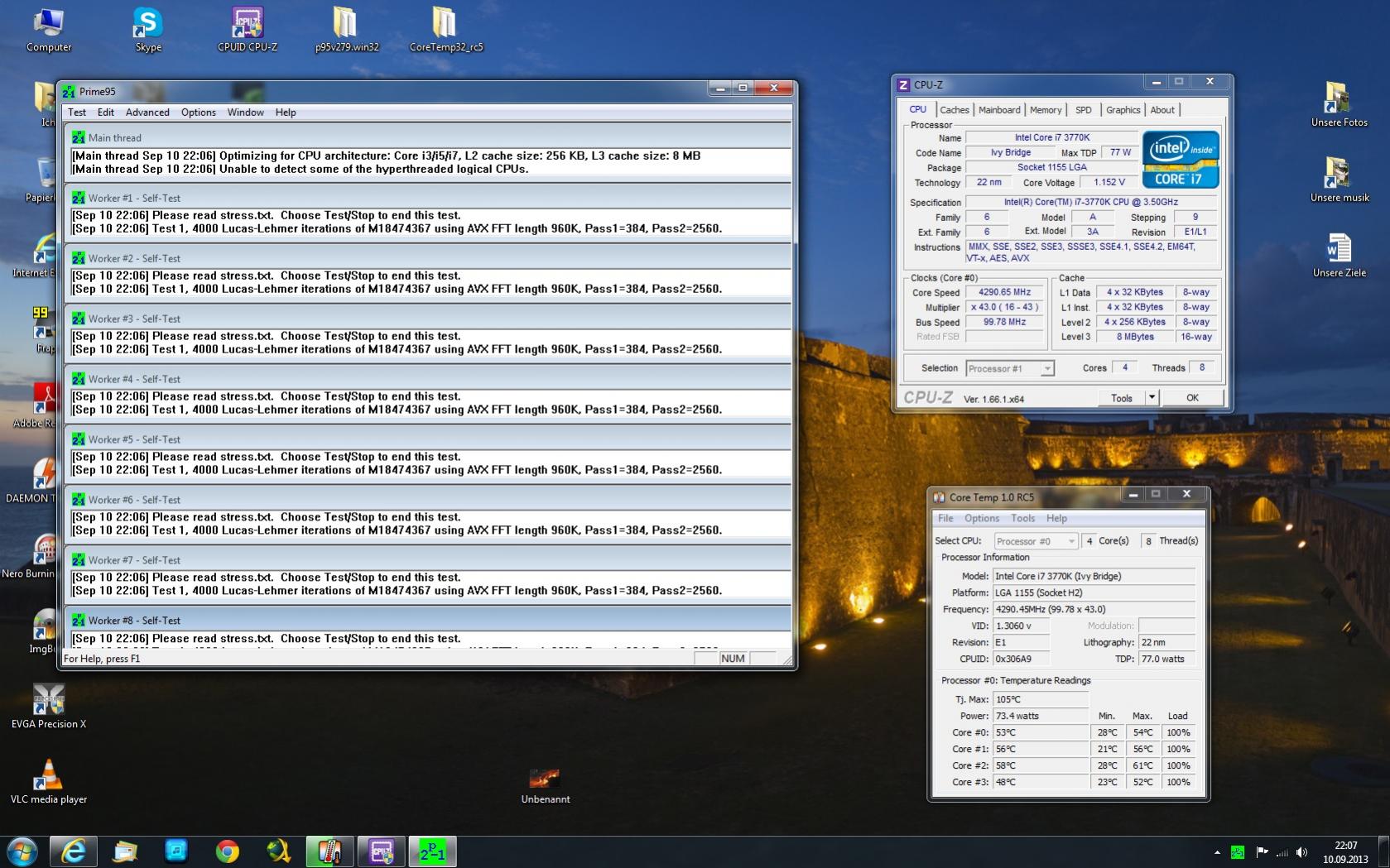Open the Edit menu in Prime95

(106, 113)
